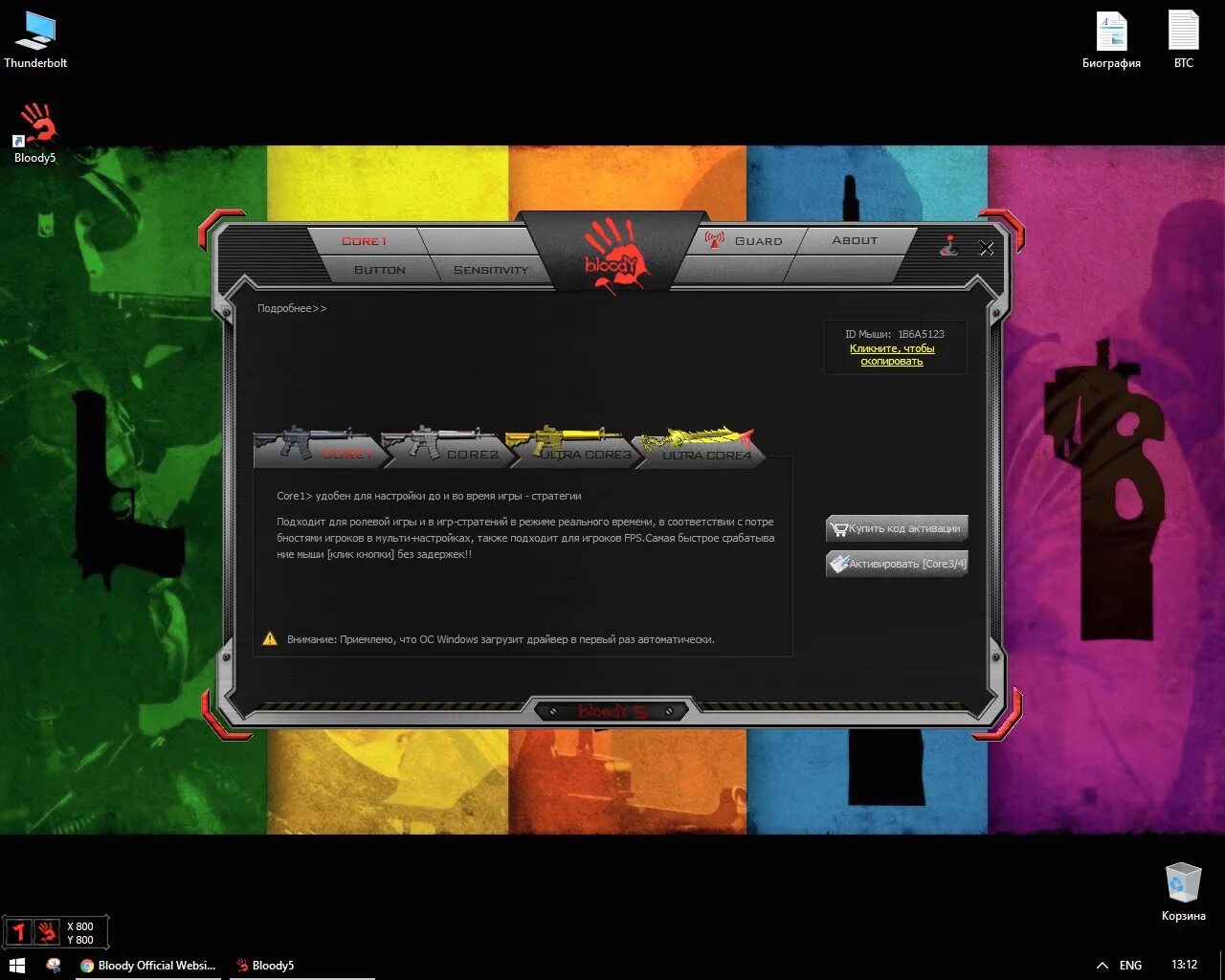1225x980 pixels.
Task: Select the Ultra Core4 golden sword mode
Action: [701, 447]
